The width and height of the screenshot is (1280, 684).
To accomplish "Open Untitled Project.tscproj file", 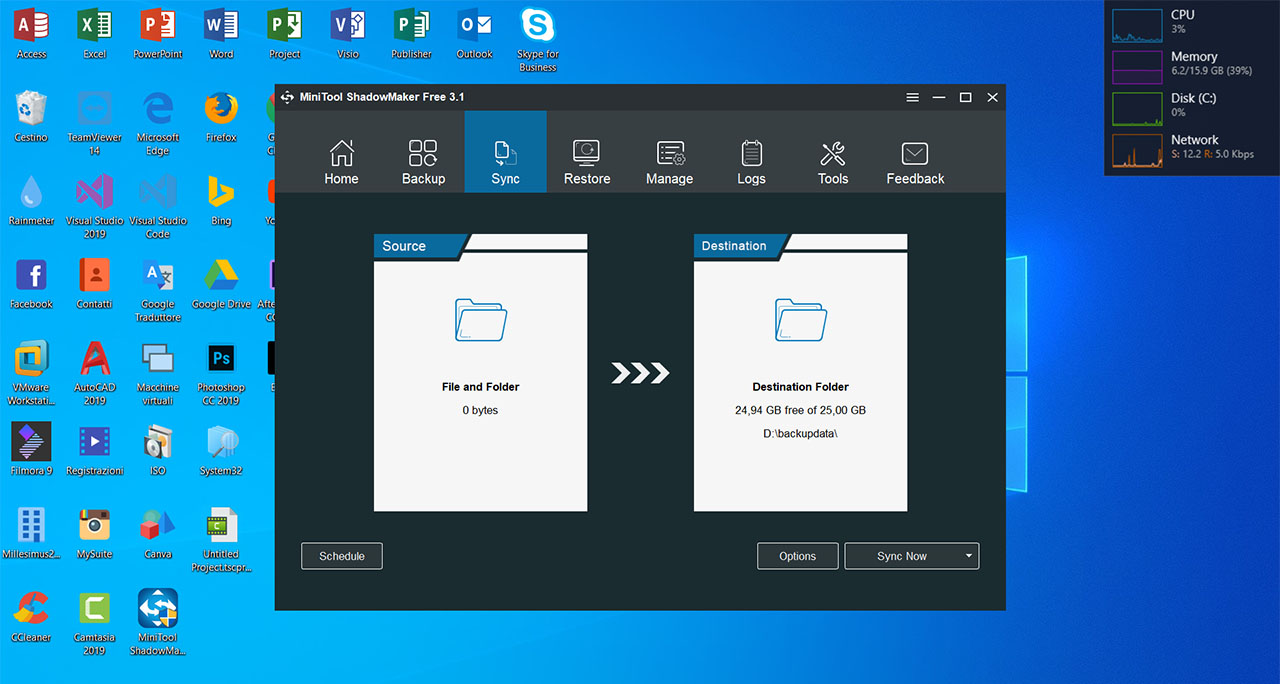I will pos(221,540).
